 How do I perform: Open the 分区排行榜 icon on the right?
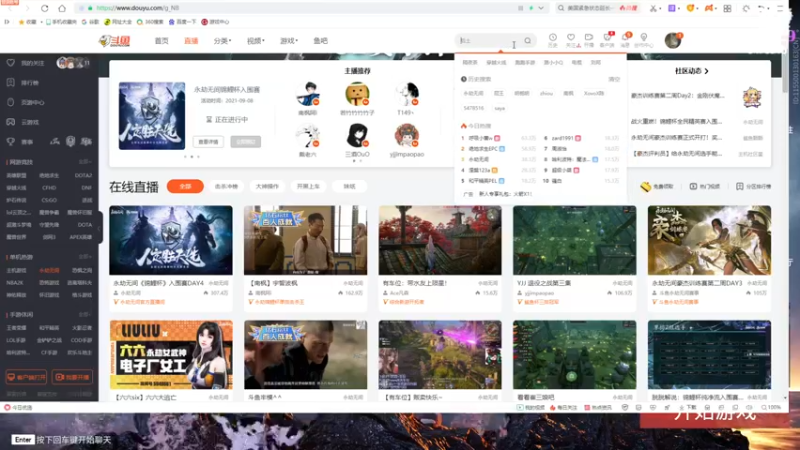click(740, 187)
